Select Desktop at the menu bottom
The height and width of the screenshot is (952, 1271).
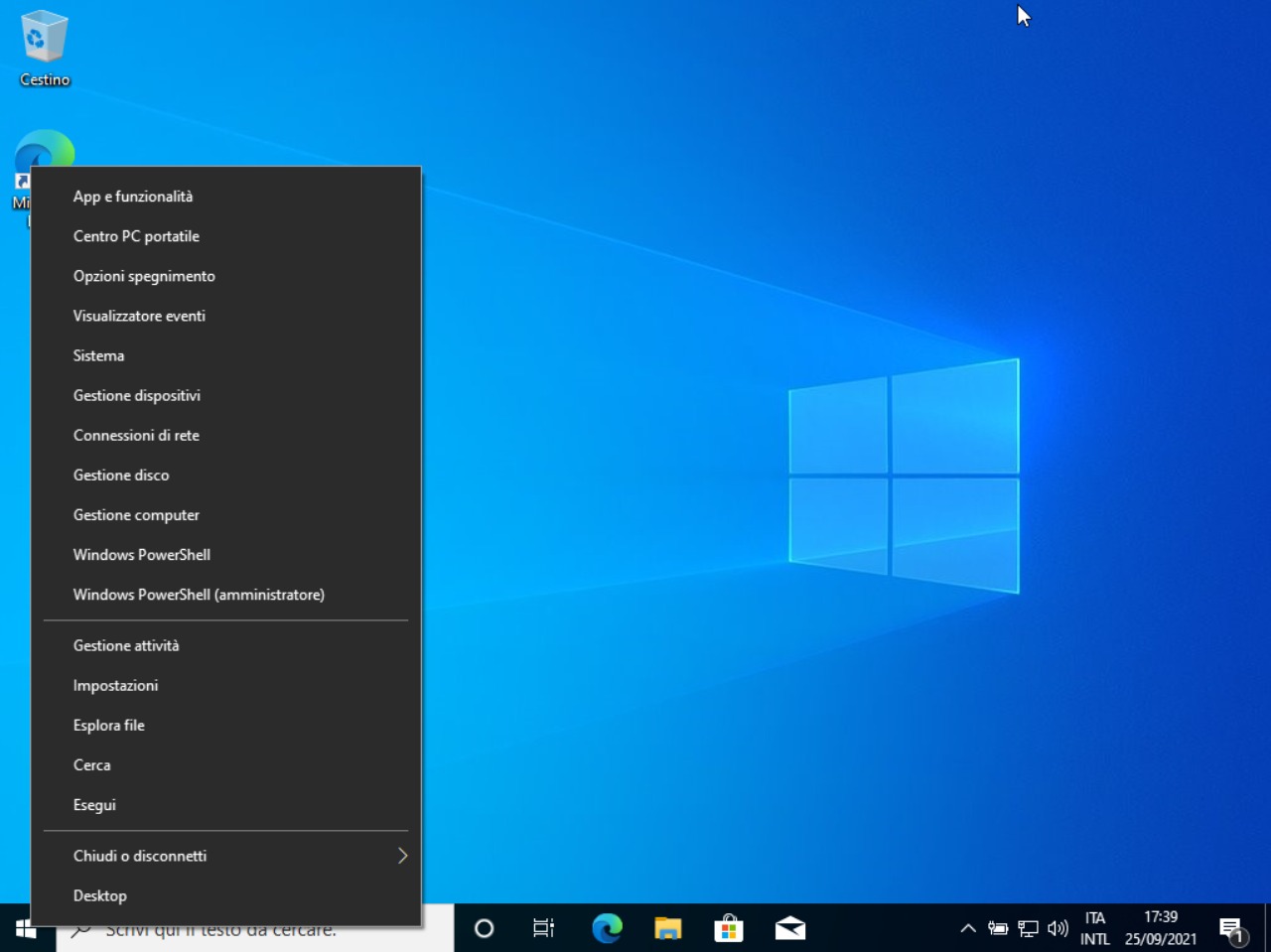click(226, 895)
